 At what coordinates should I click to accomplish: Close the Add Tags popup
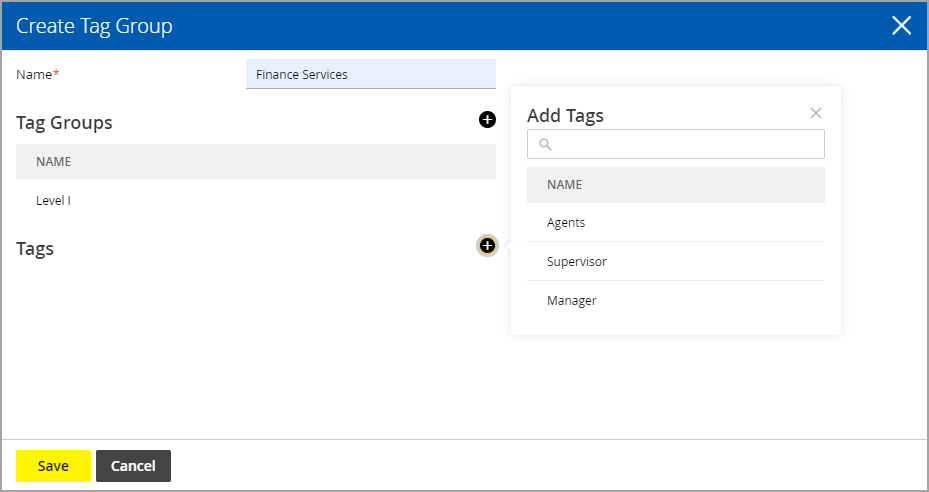816,113
